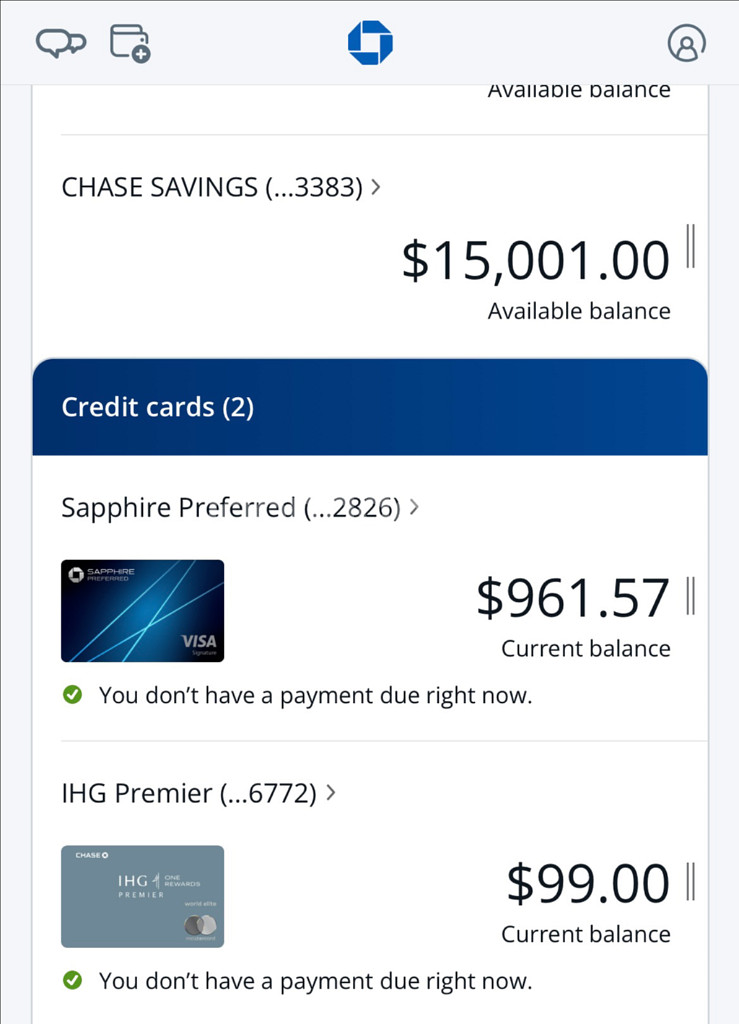Open the chat support icon
739x1024 pixels.
tap(61, 43)
